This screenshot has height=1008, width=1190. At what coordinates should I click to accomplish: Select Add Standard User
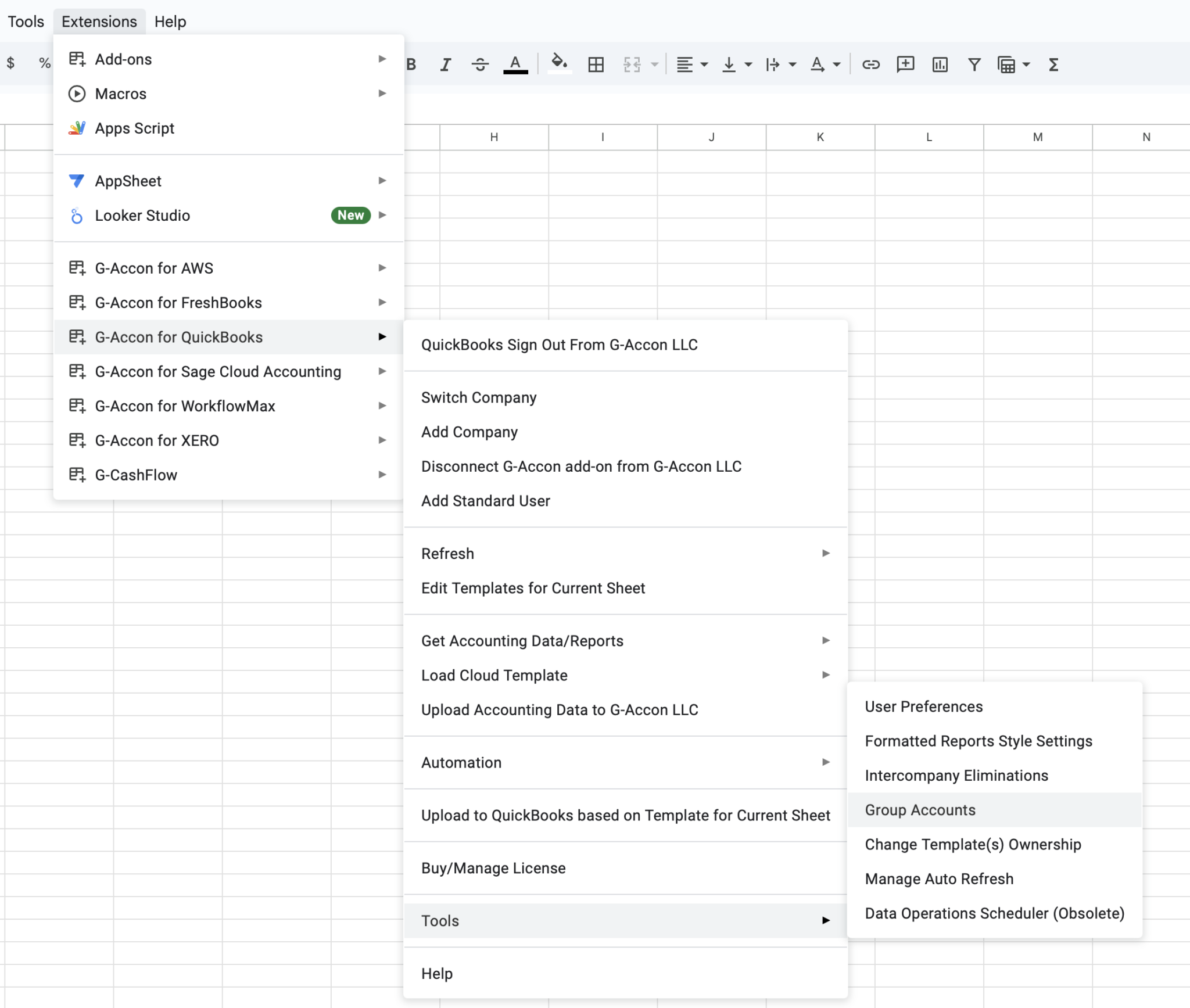tap(626, 501)
